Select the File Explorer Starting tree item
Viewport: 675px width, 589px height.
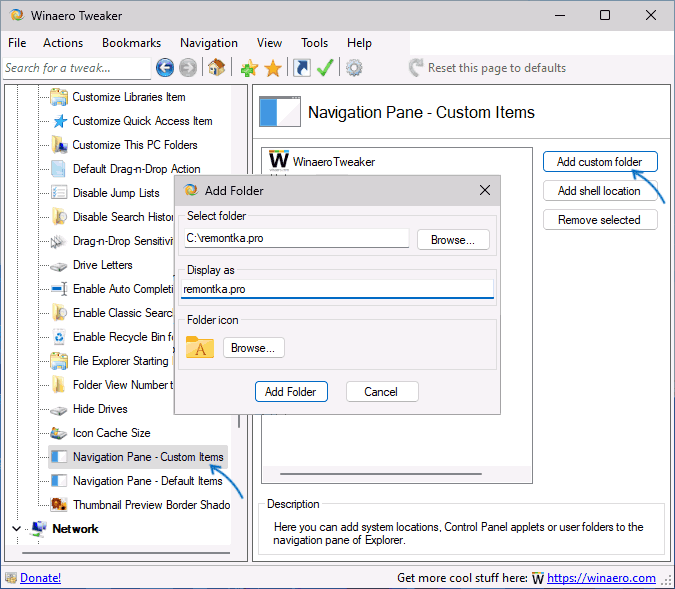(x=121, y=361)
